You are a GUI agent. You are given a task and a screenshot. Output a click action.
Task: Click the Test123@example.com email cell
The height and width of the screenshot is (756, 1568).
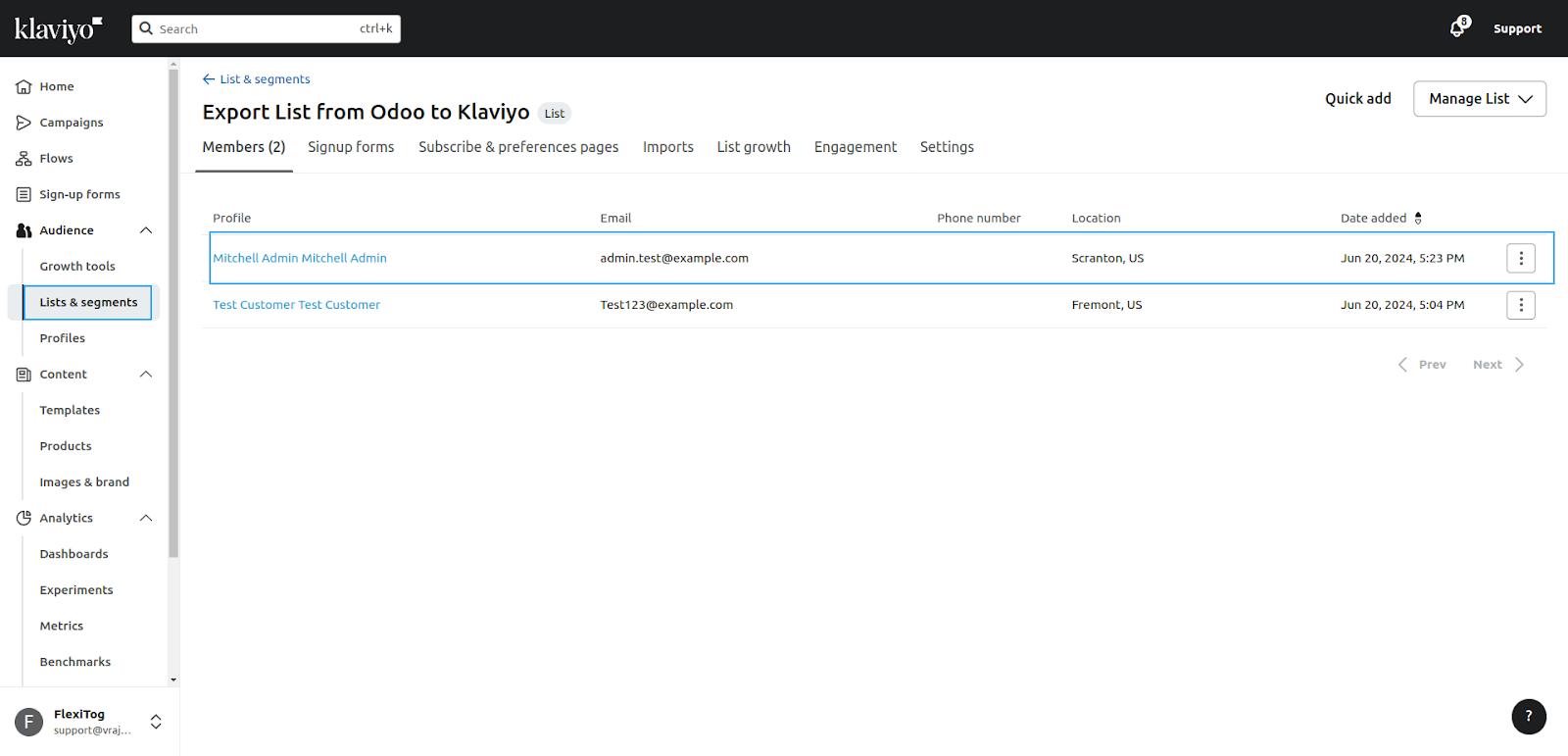(666, 305)
